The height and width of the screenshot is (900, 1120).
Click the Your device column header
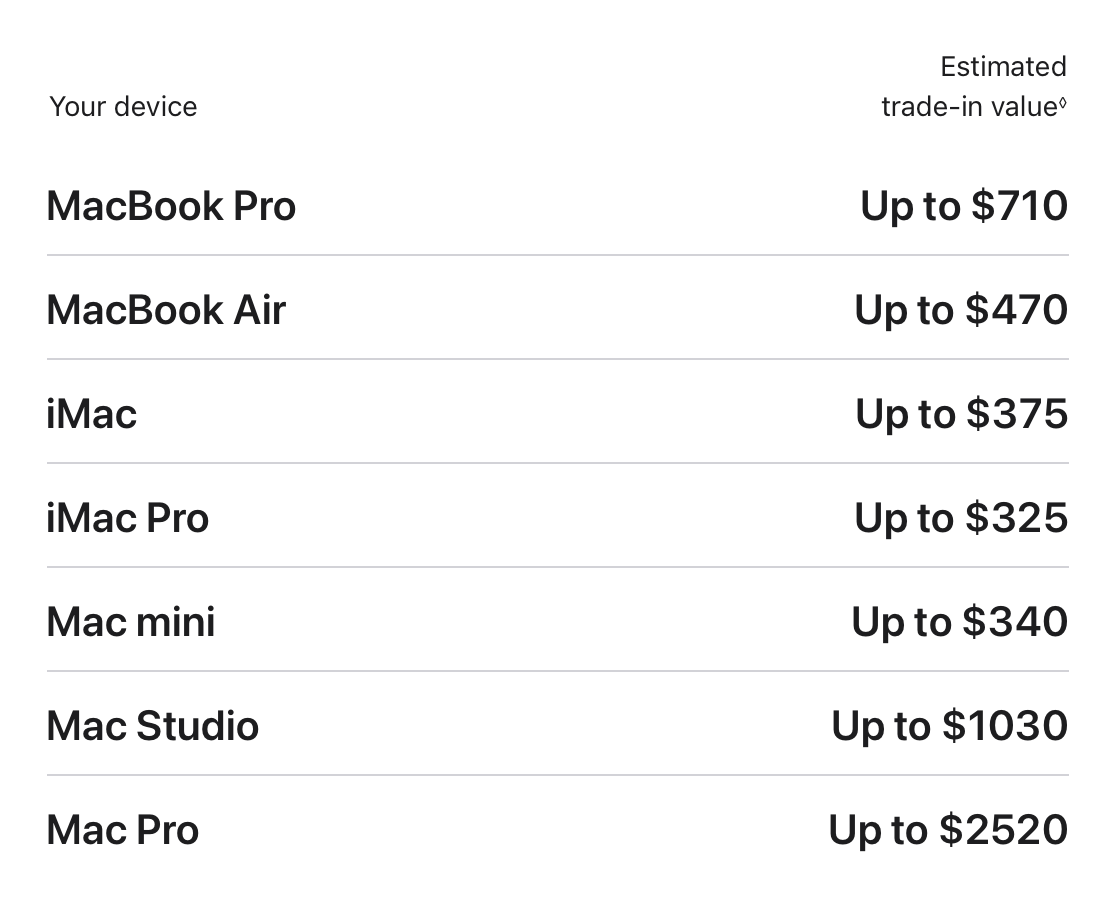123,107
